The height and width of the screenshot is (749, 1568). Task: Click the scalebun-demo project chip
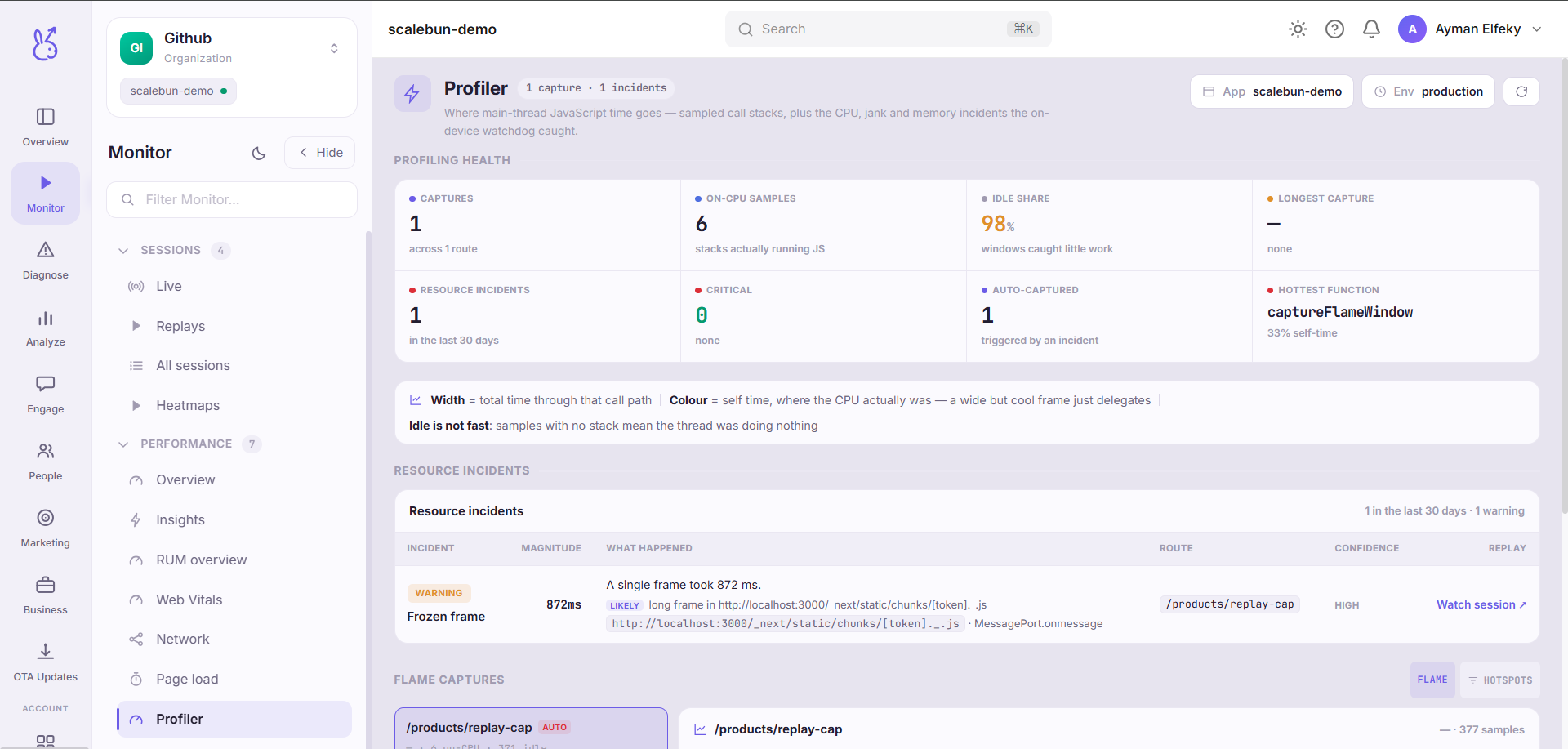pos(178,91)
